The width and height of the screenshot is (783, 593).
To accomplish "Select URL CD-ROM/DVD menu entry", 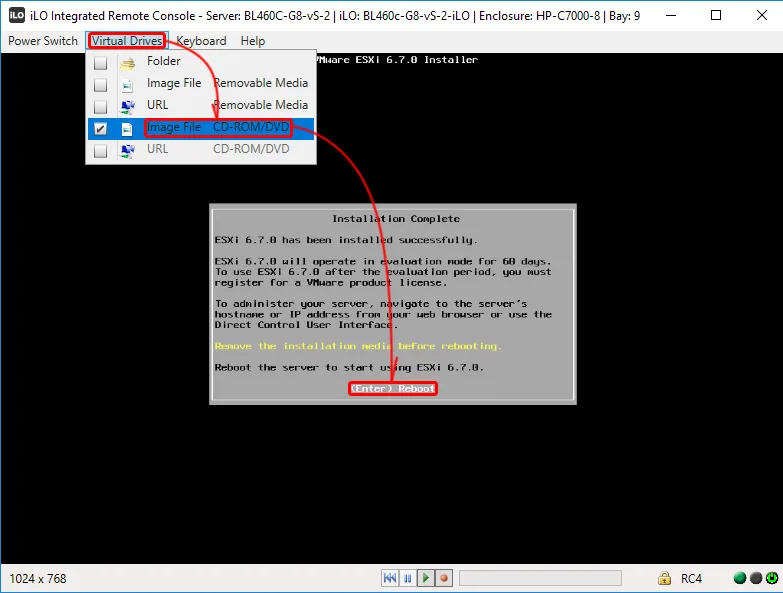I will click(201, 149).
